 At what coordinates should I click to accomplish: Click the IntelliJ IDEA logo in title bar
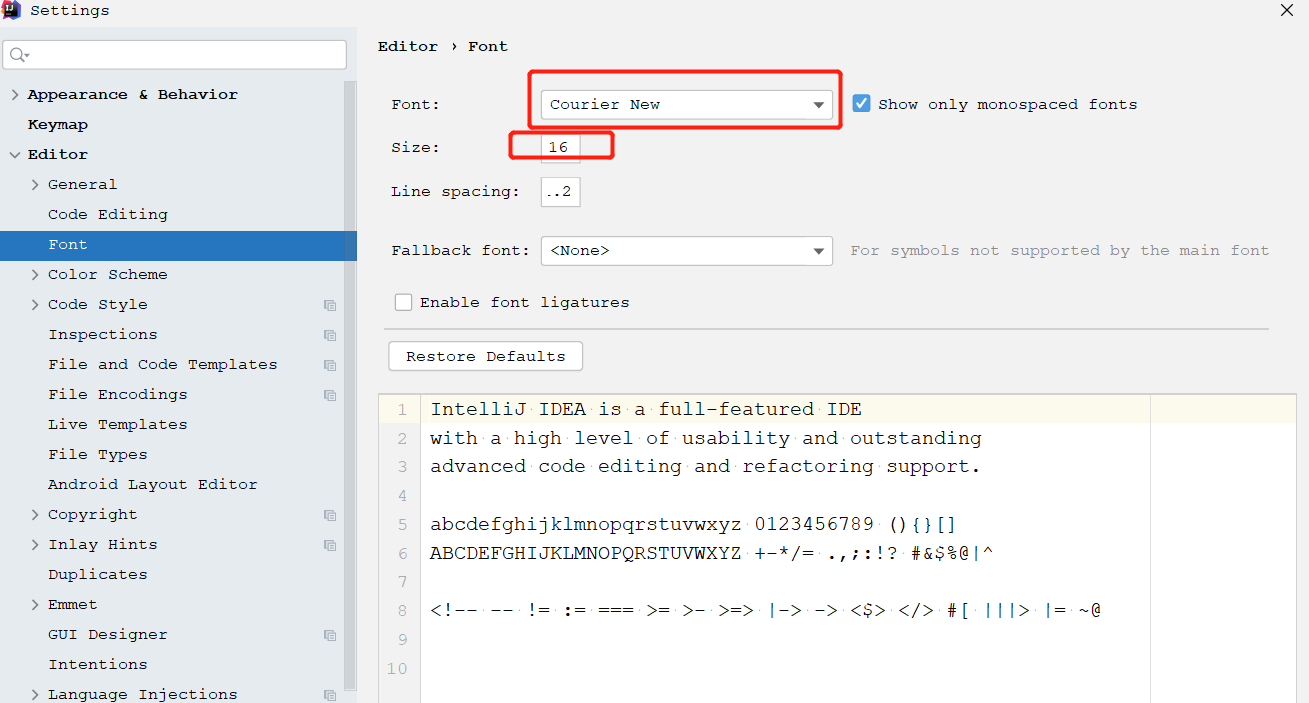click(12, 11)
